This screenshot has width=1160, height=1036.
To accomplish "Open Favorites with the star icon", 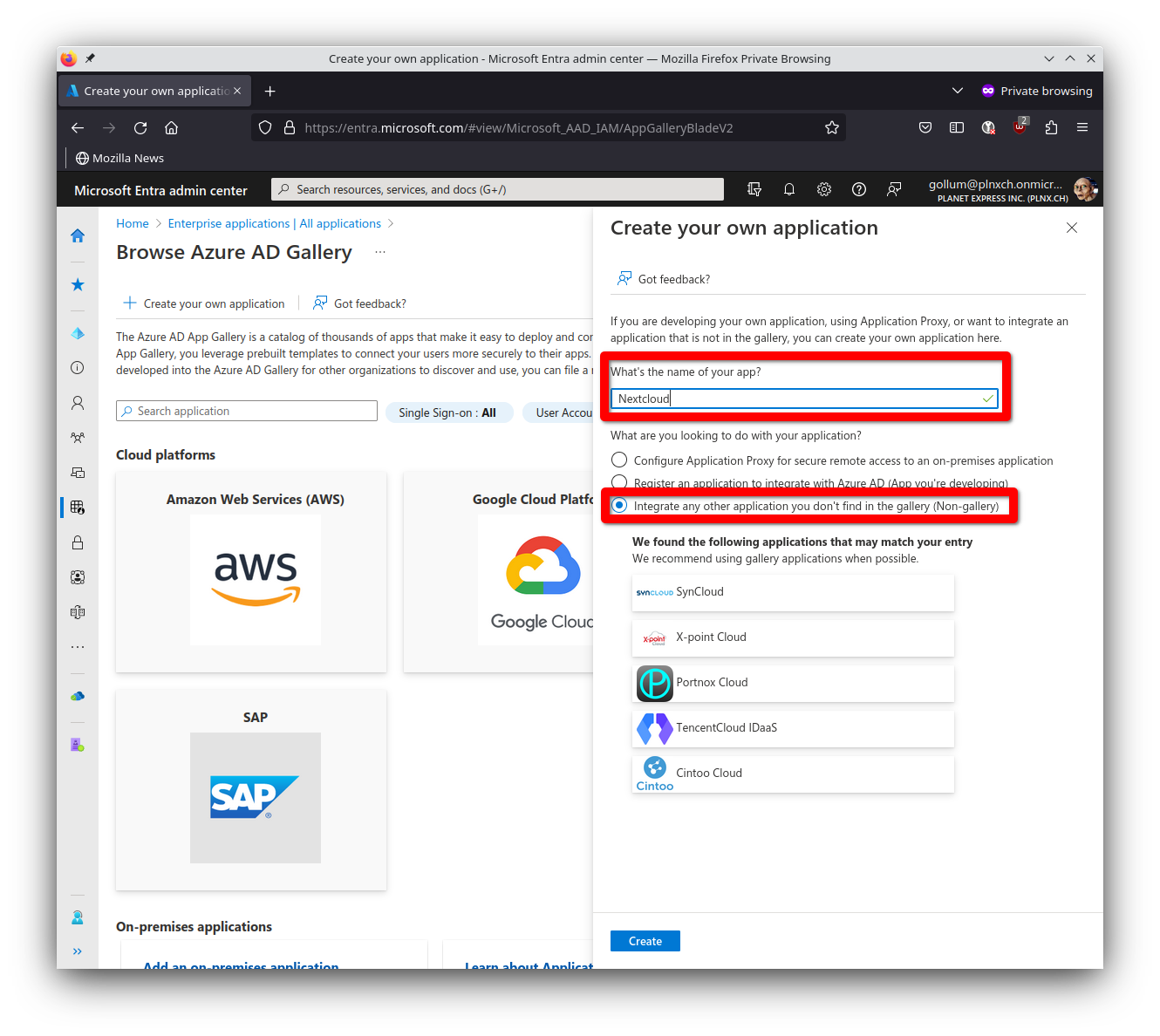I will [77, 284].
